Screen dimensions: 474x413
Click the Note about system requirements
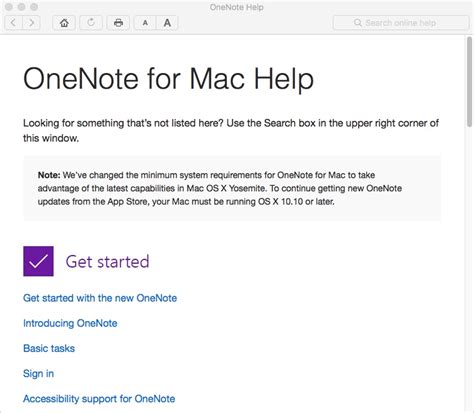(x=232, y=188)
